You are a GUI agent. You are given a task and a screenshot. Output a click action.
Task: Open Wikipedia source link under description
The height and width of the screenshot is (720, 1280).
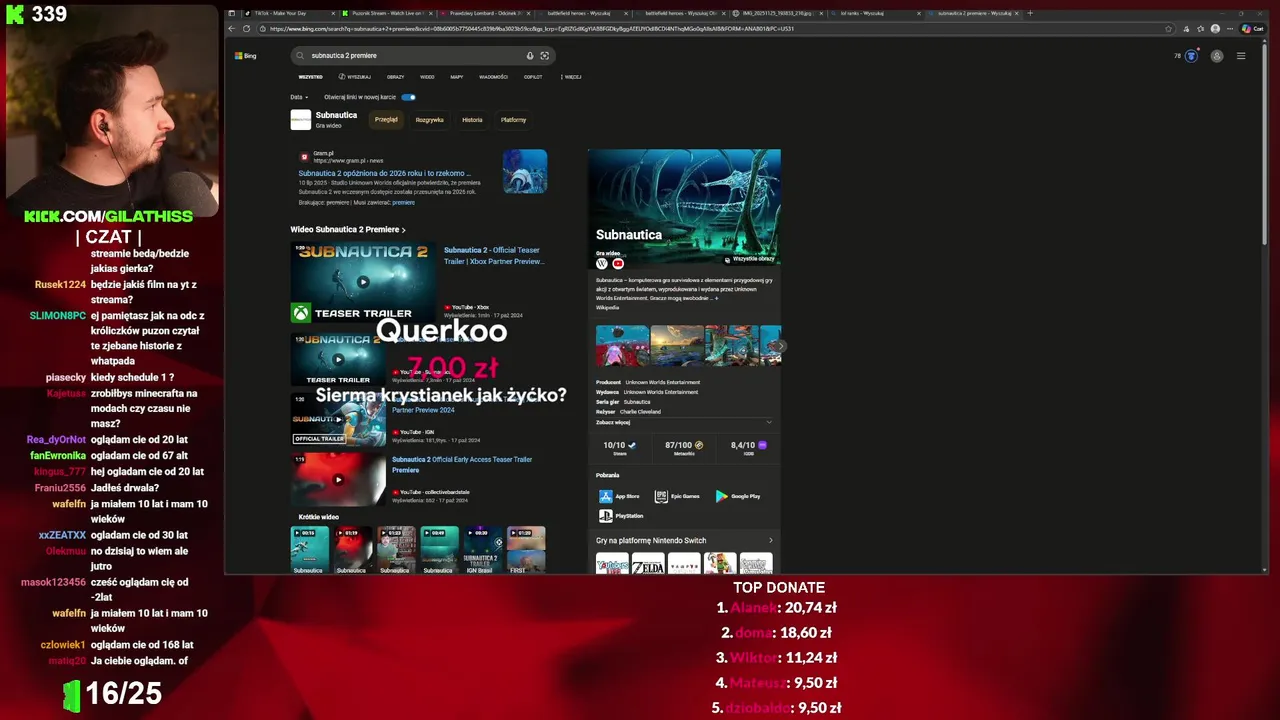point(607,308)
